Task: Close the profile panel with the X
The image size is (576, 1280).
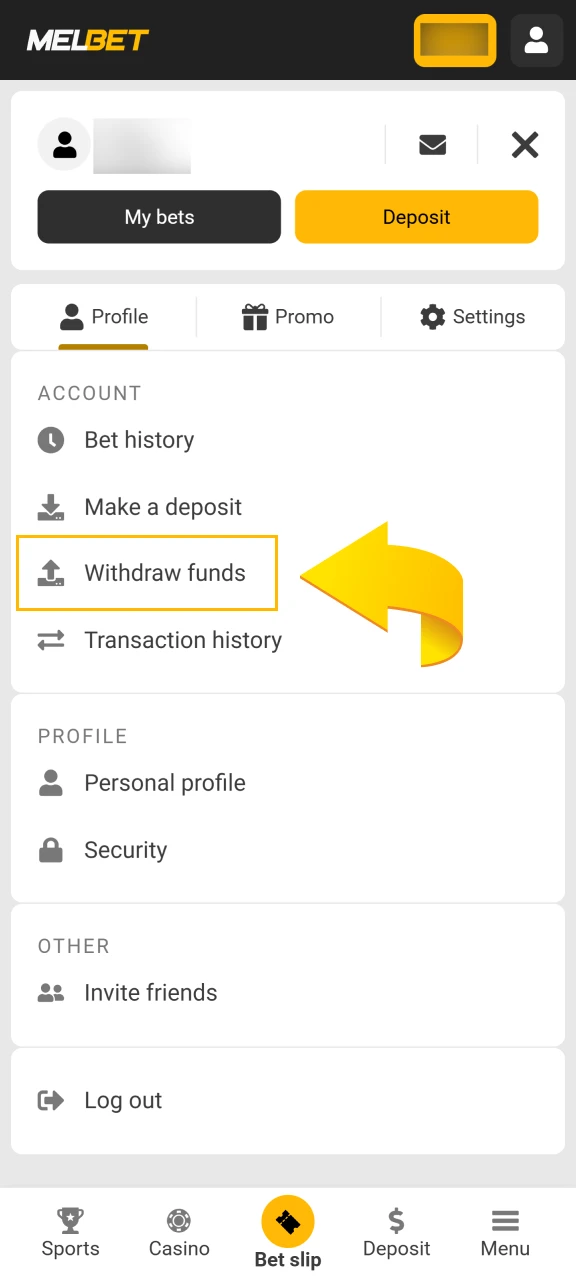Action: point(524,145)
